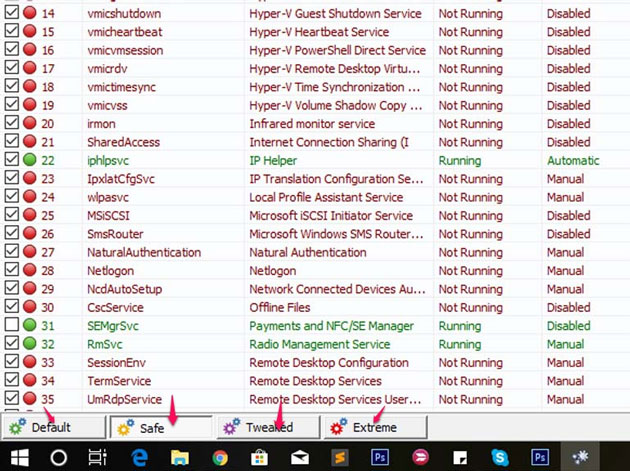The width and height of the screenshot is (630, 471).
Task: Click 'Natural Authentication' display name
Action: click(x=308, y=252)
